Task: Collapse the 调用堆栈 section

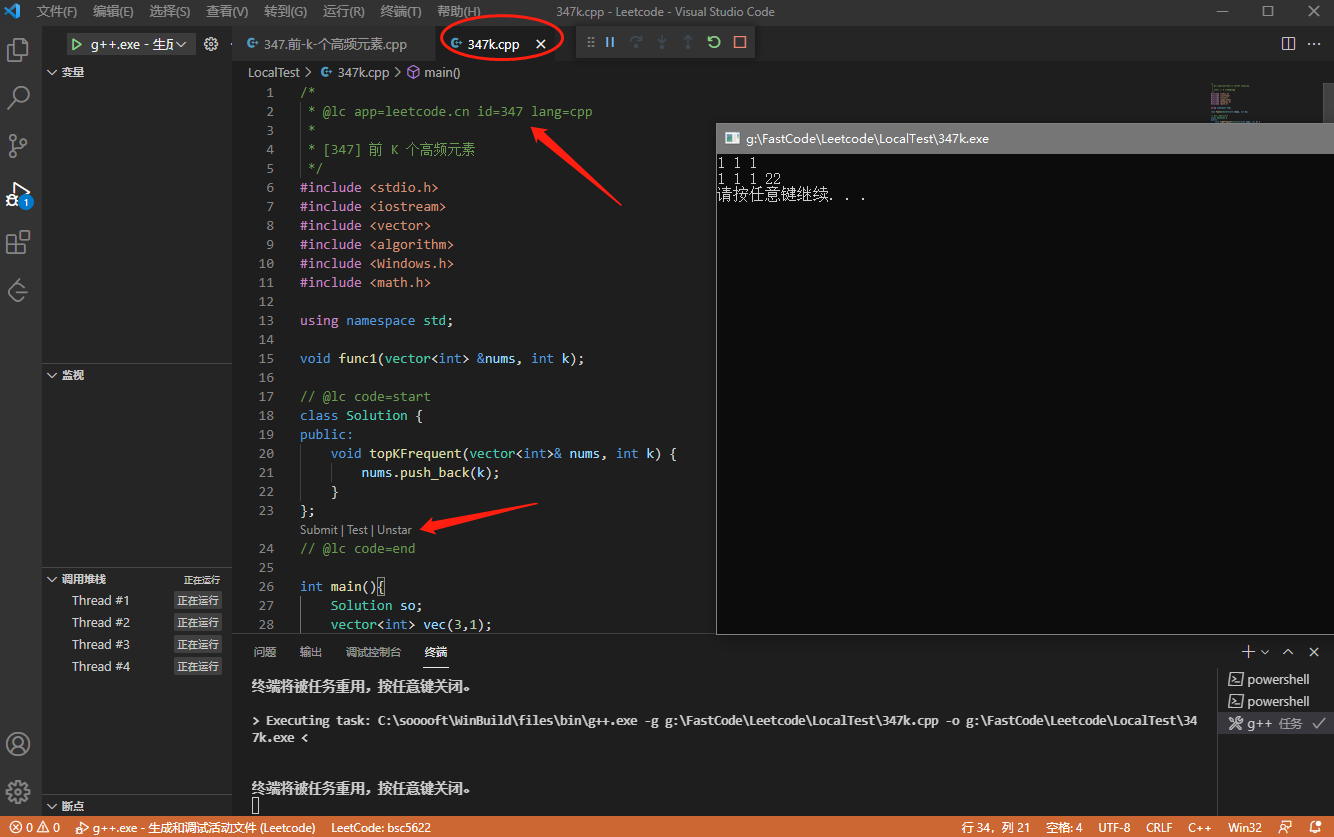Action: [137, 579]
